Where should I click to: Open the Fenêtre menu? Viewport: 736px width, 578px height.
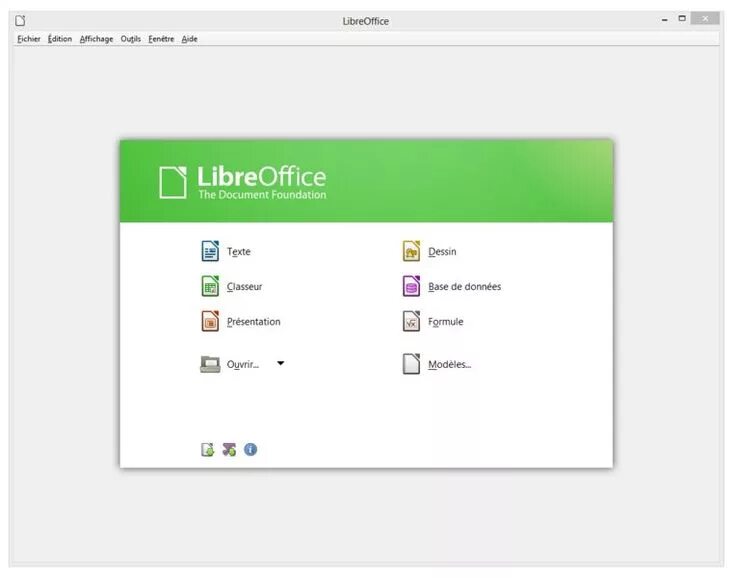161,39
